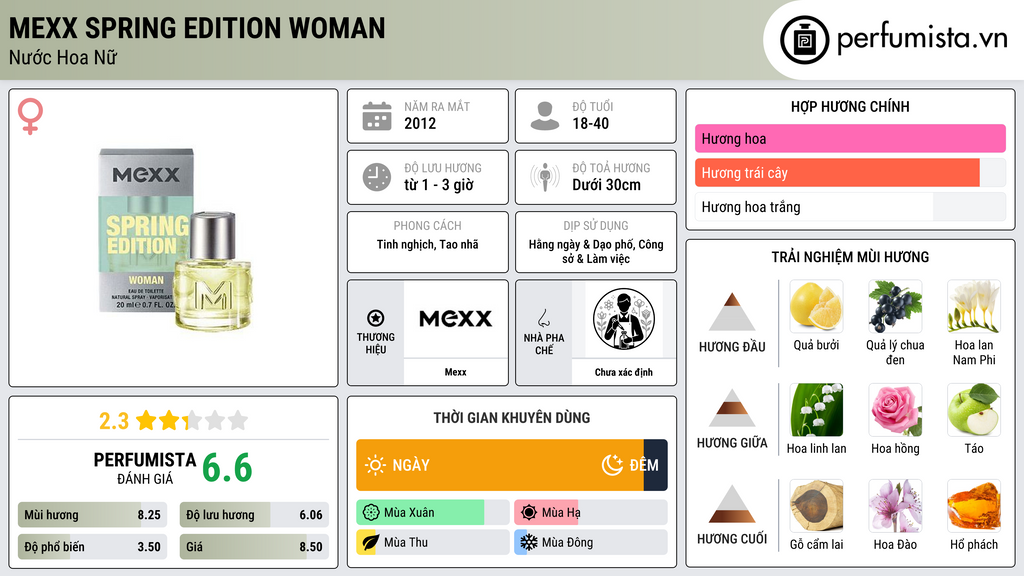Viewport: 1024px width, 576px height.
Task: Click the perfumer illustration avatar
Action: coord(624,319)
